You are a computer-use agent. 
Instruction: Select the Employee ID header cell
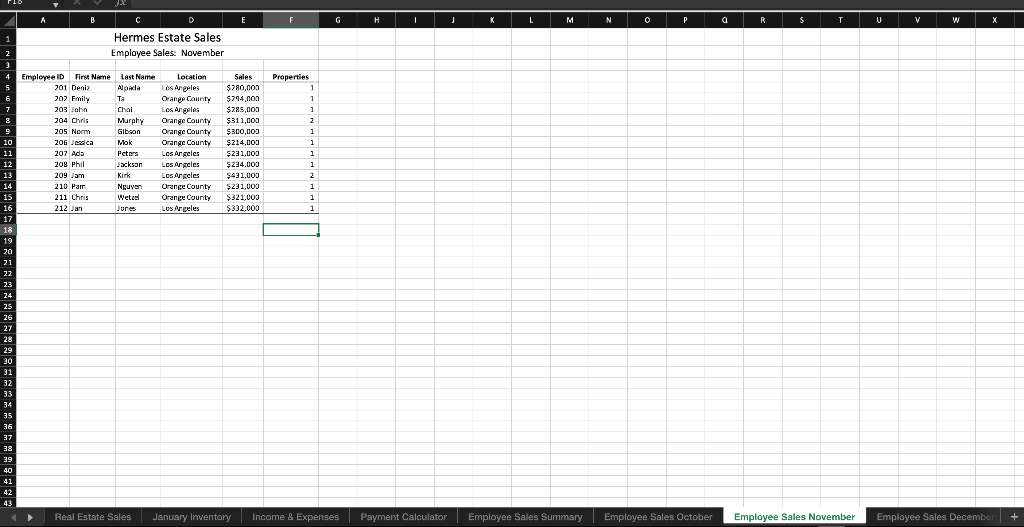click(43, 76)
